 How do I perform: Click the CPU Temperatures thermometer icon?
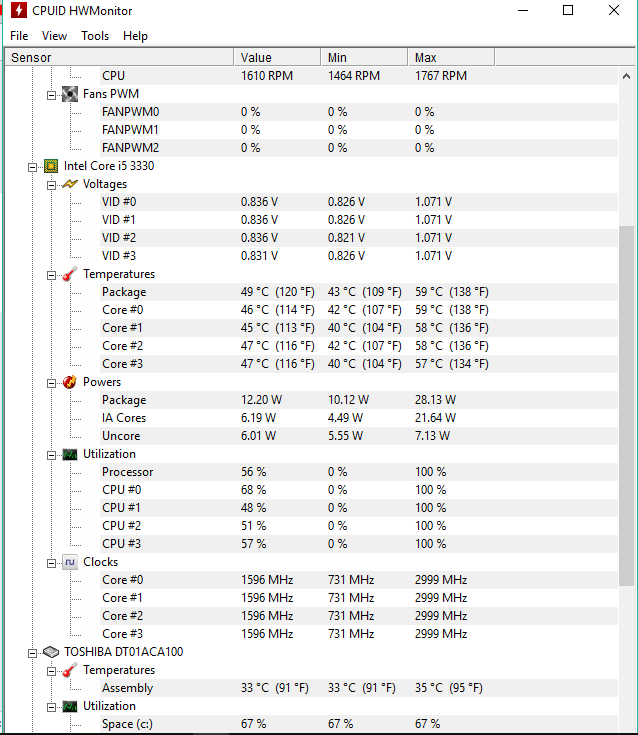tap(70, 274)
